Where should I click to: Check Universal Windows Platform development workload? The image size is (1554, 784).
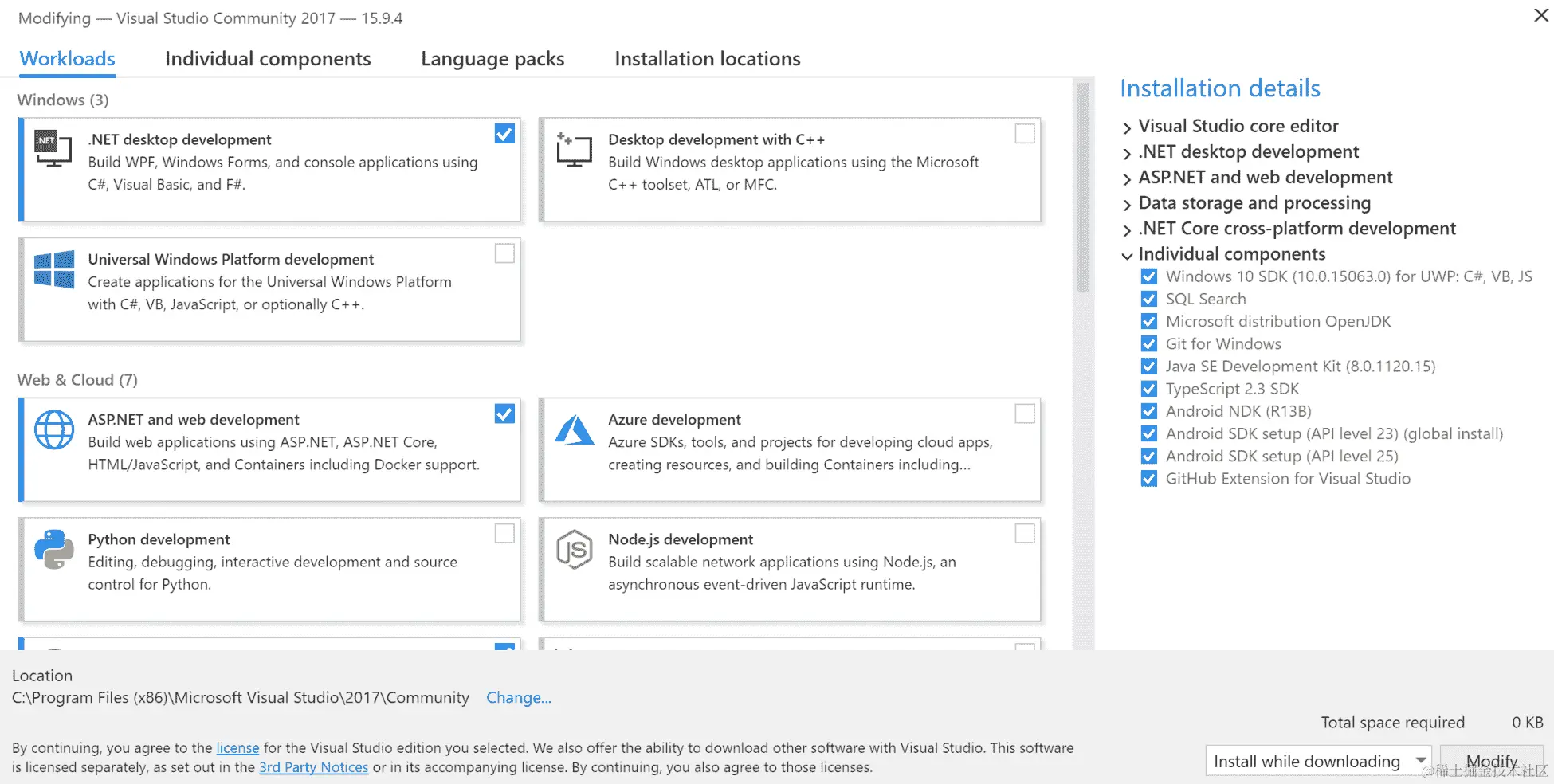click(504, 253)
